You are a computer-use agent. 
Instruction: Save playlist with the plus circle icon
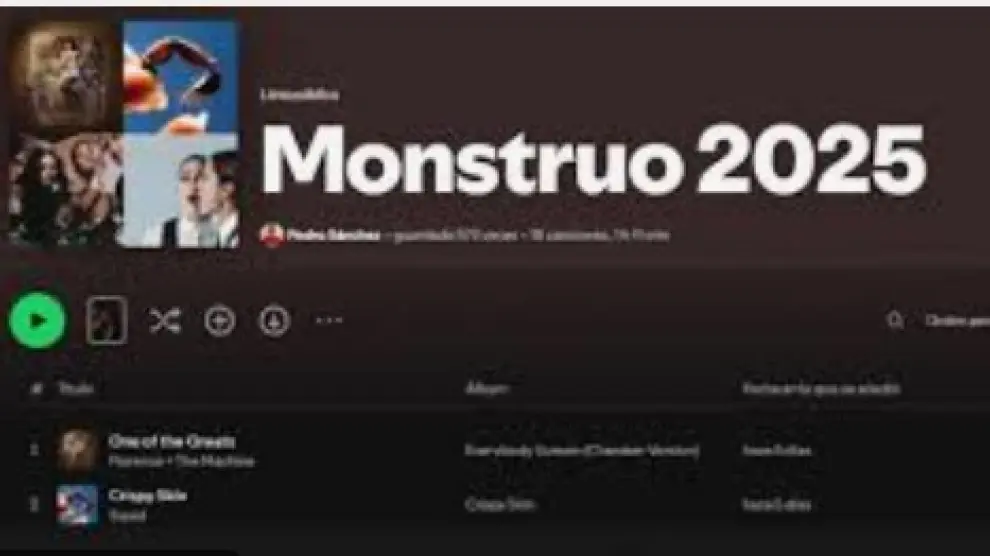pyautogui.click(x=220, y=321)
